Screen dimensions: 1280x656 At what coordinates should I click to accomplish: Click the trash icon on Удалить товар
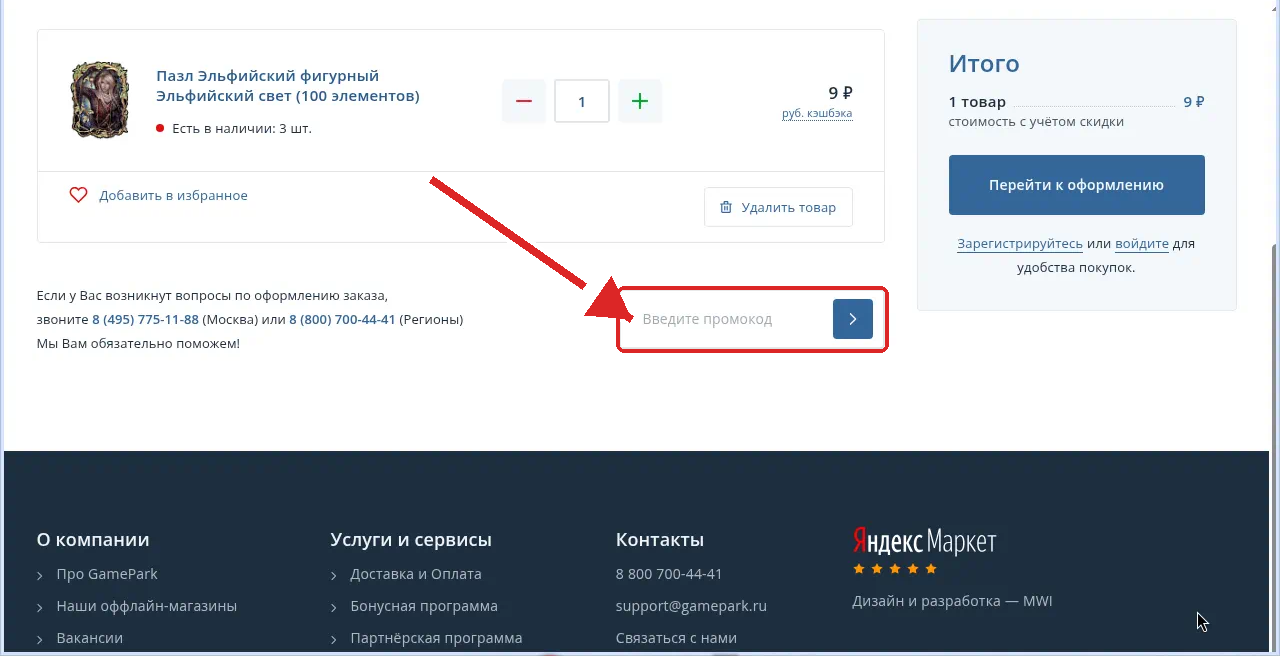pyautogui.click(x=726, y=207)
